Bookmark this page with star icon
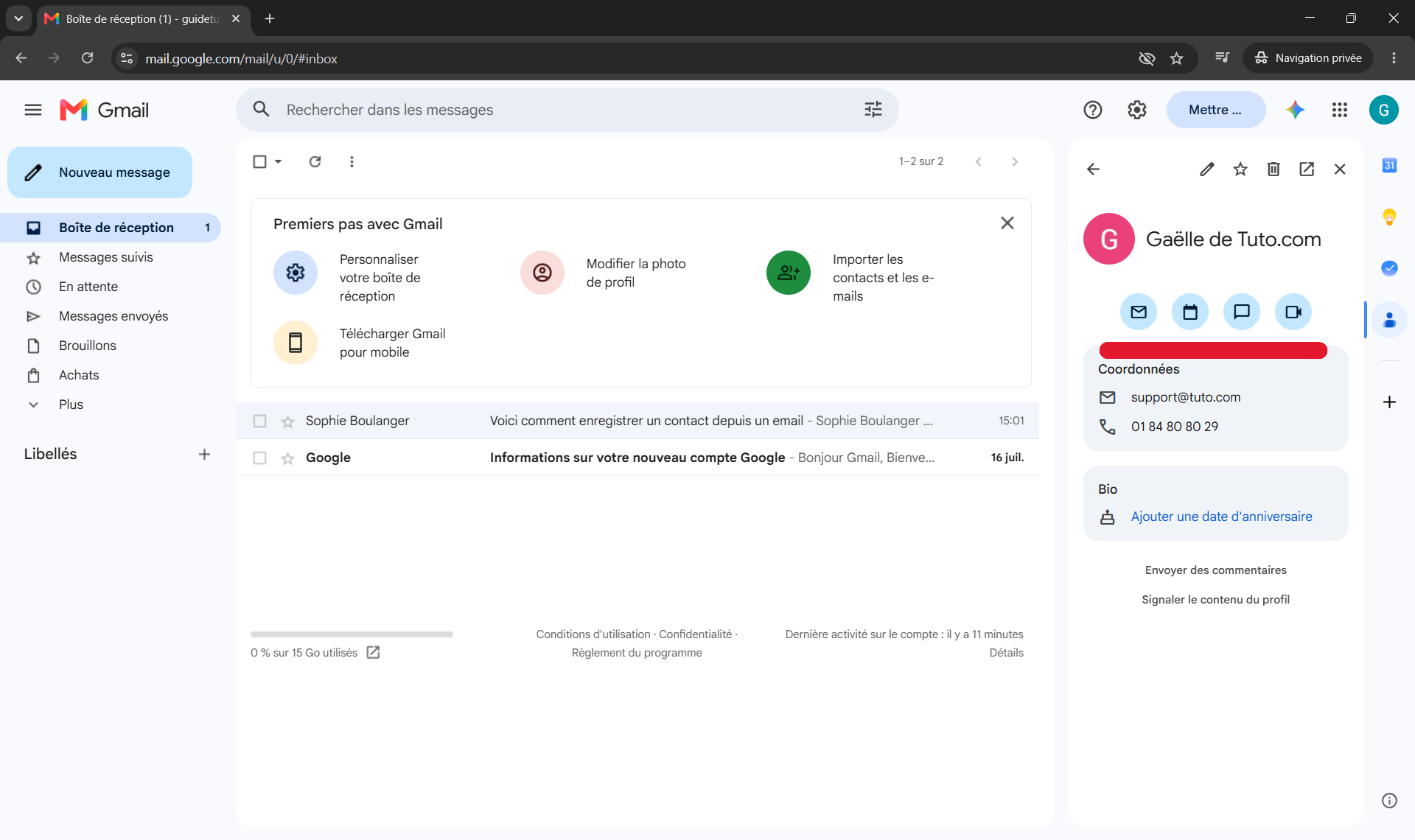Image resolution: width=1415 pixels, height=840 pixels. pyautogui.click(x=1176, y=58)
